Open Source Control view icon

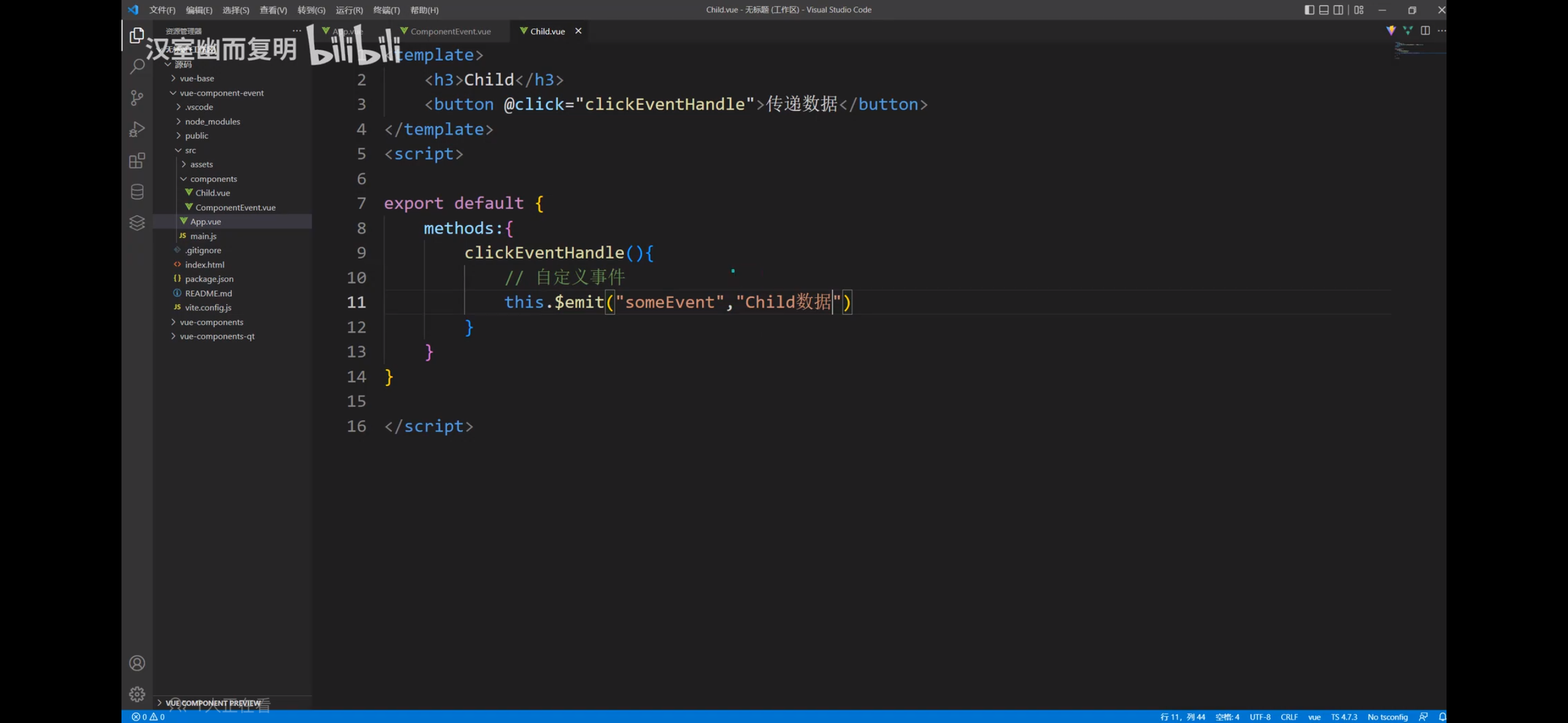(x=137, y=98)
